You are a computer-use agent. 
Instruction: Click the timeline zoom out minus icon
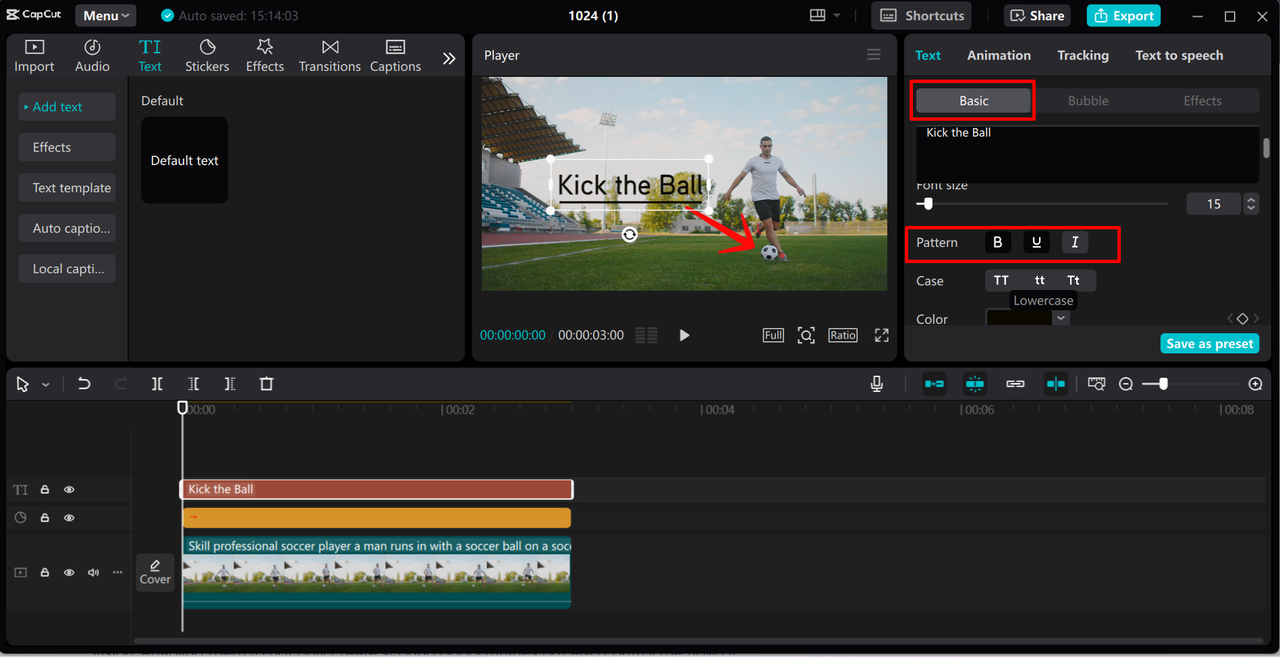coord(1126,384)
